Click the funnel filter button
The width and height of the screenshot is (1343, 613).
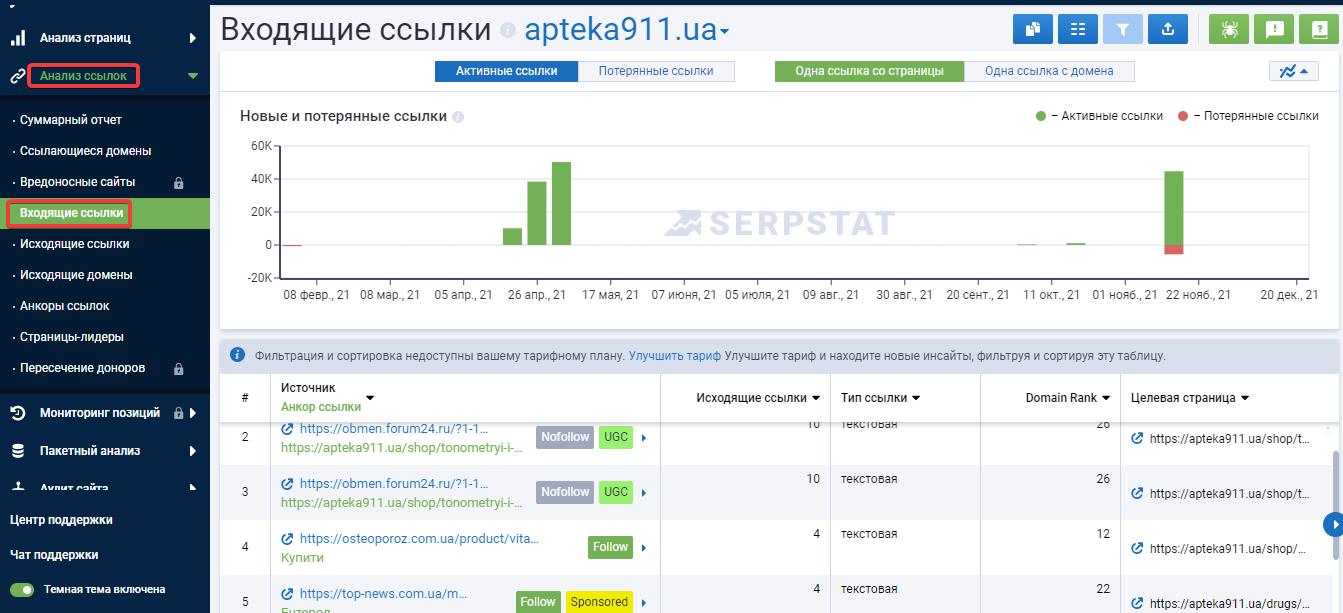[1123, 29]
